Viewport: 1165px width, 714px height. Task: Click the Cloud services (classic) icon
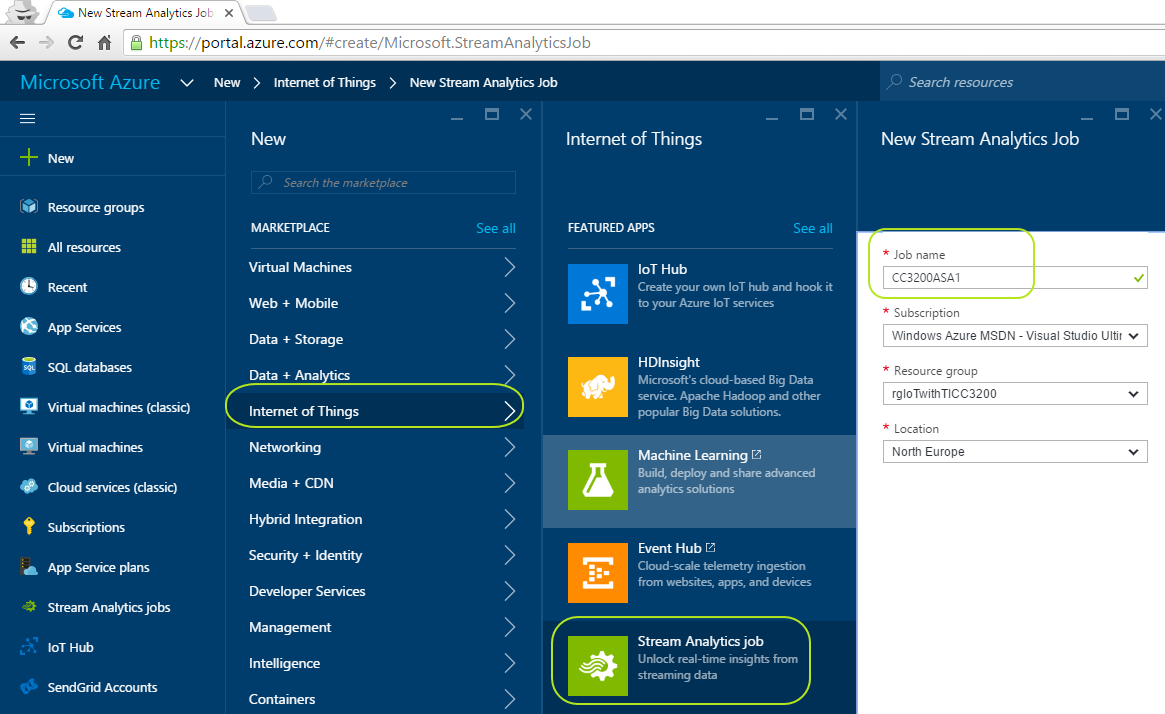[29, 487]
